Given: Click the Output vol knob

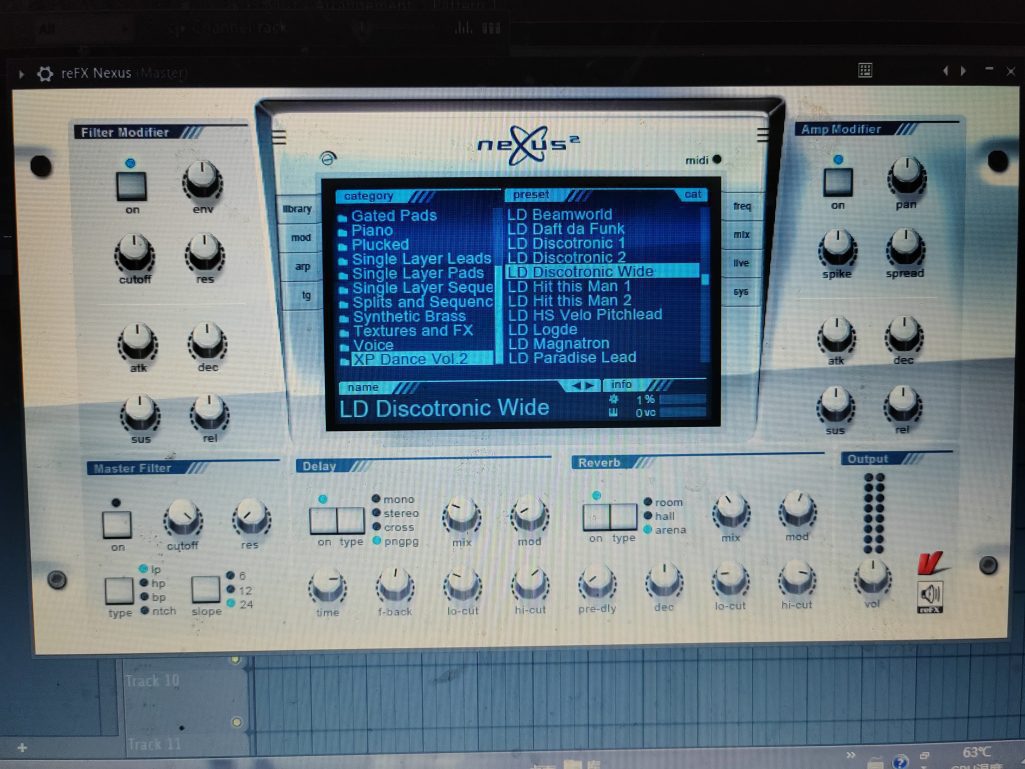Looking at the screenshot, I should (872, 577).
